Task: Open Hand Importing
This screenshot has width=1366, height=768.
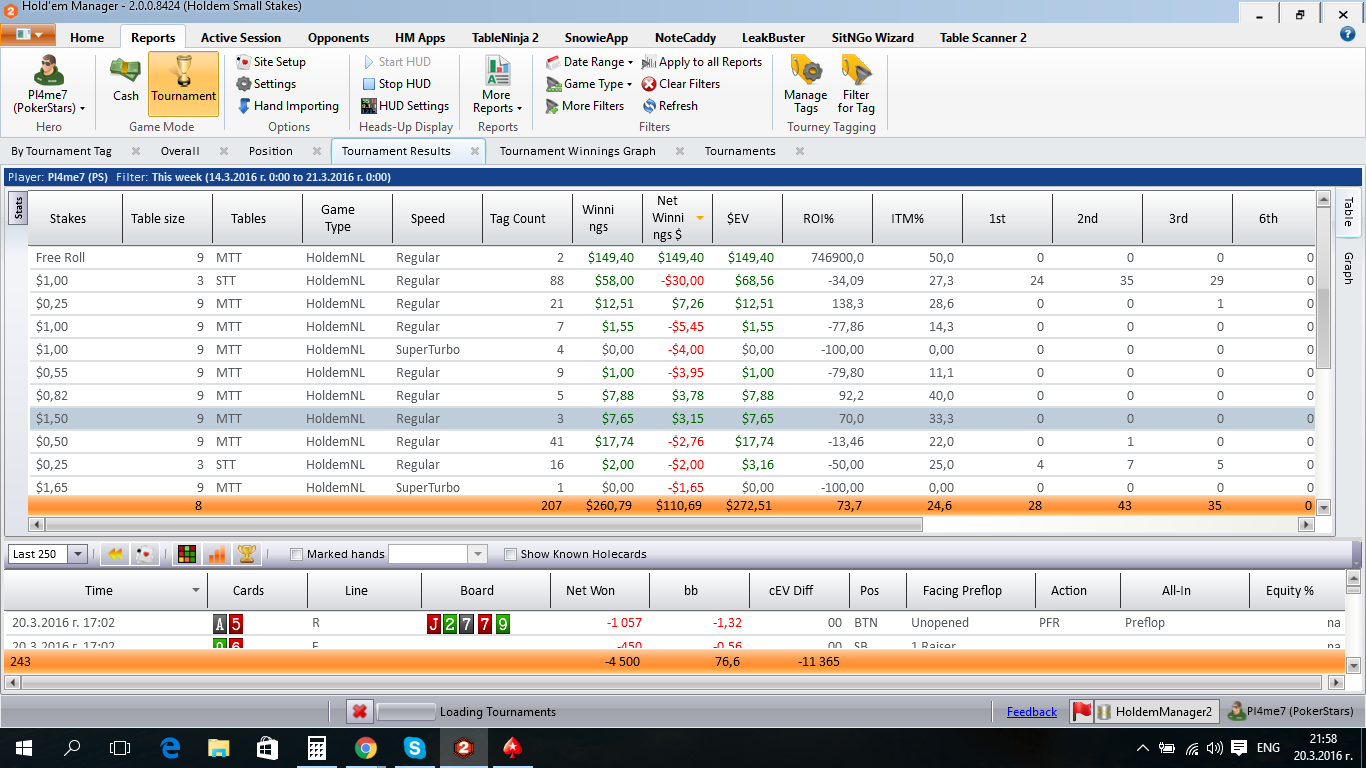Action: point(287,106)
